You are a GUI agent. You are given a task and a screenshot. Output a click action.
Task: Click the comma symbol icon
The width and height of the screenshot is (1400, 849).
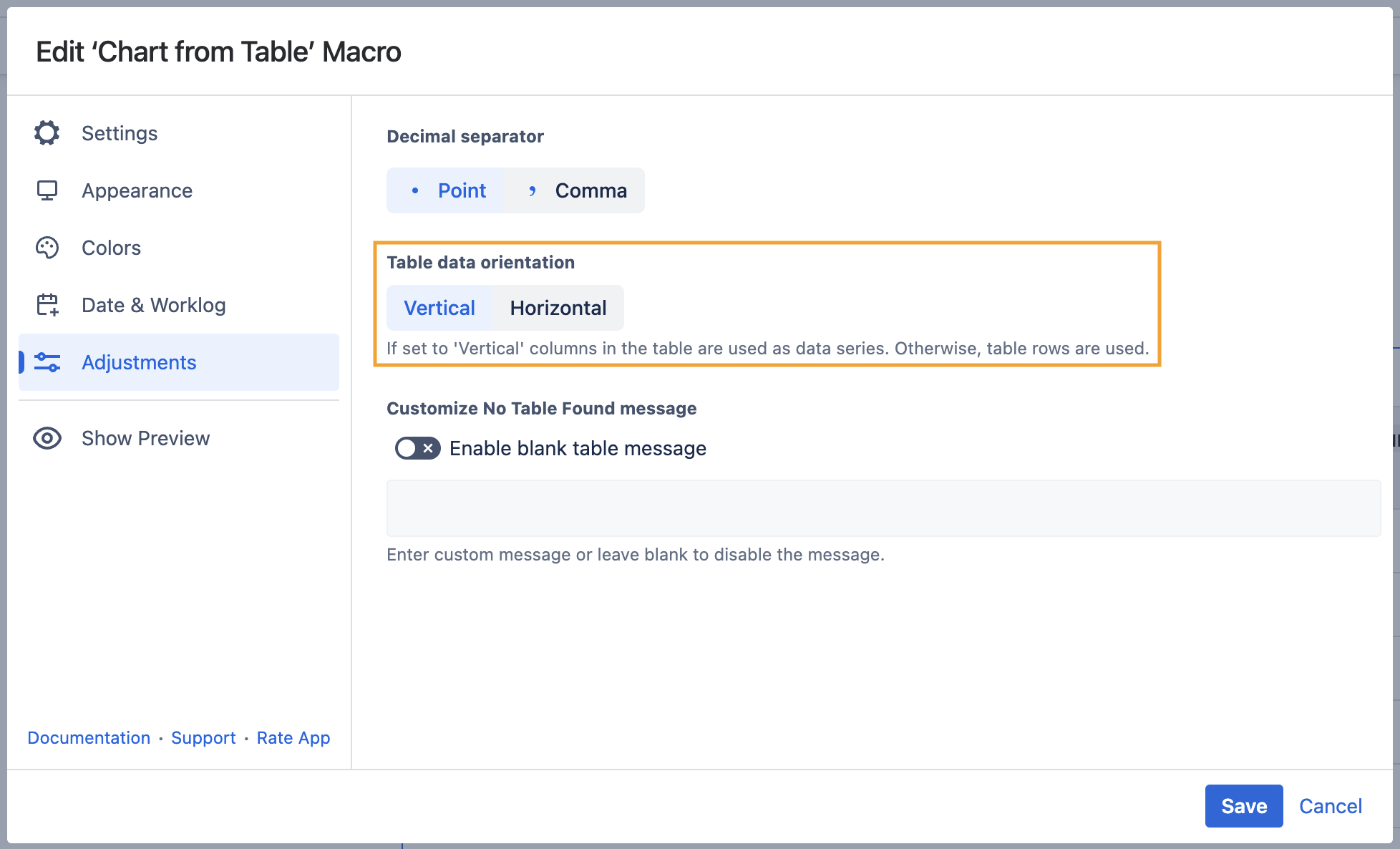tap(532, 190)
